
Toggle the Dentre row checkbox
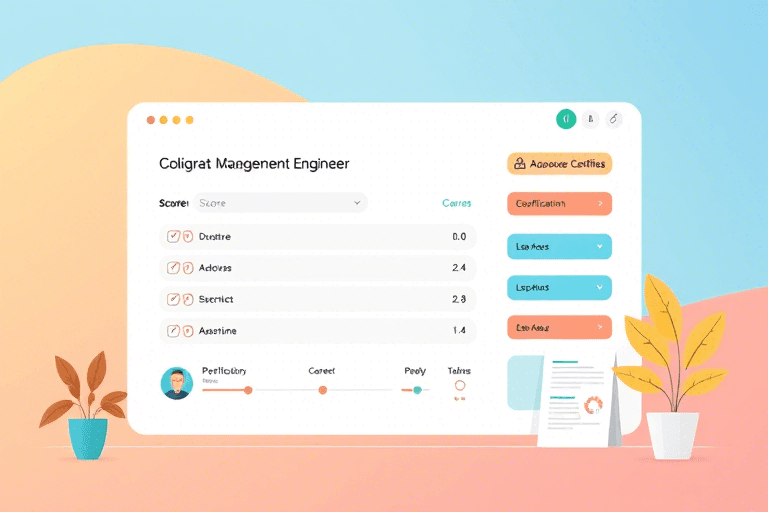point(173,237)
